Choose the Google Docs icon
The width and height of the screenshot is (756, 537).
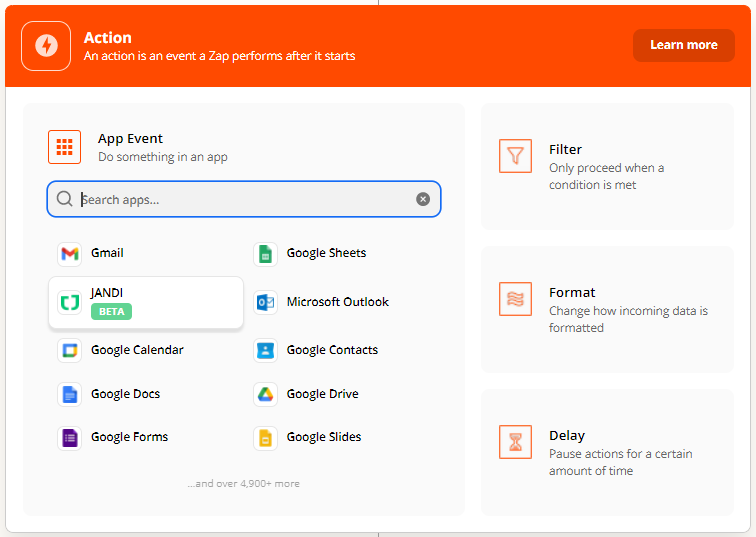(69, 394)
